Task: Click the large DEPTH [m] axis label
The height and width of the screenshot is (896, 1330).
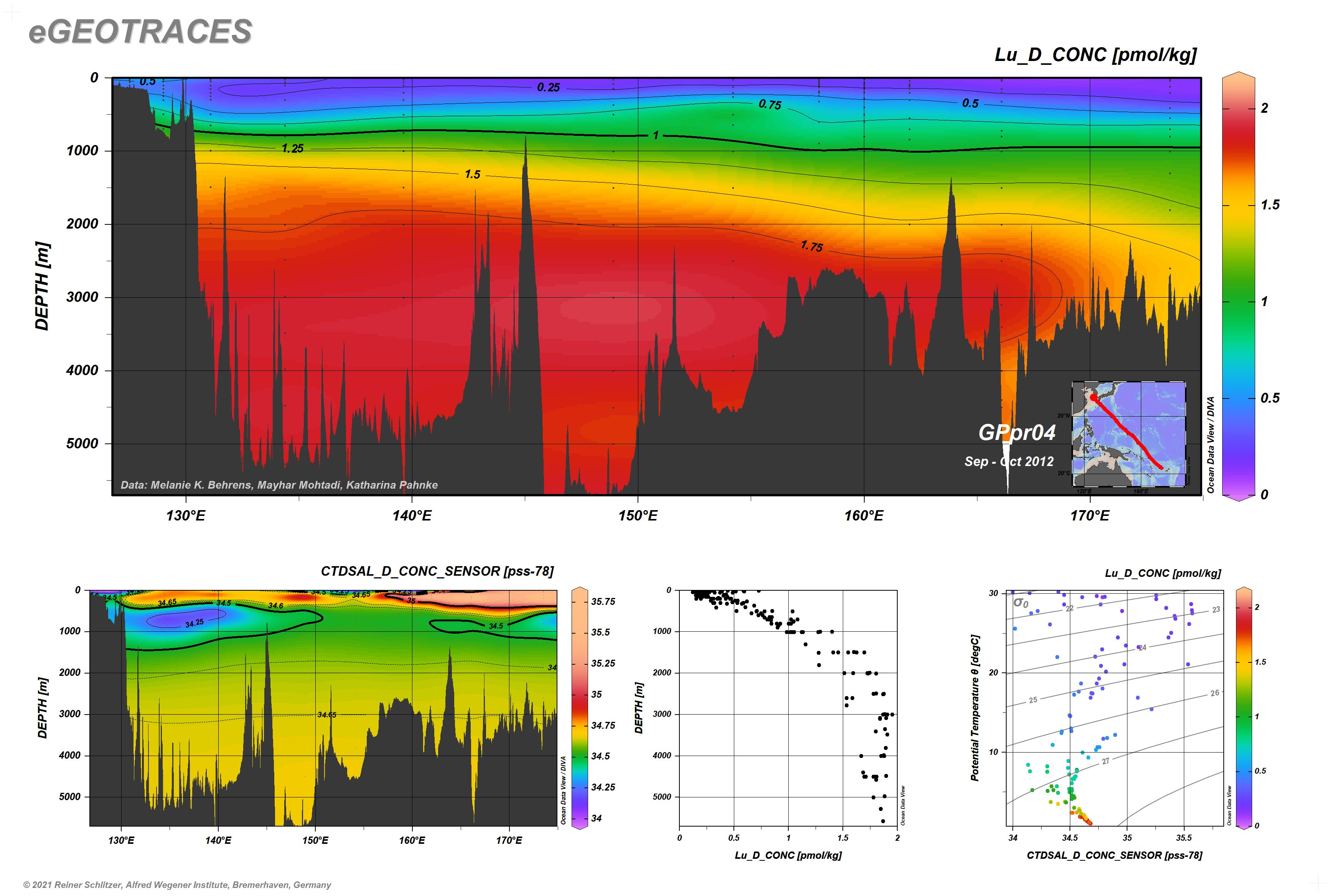Action: [x=42, y=286]
